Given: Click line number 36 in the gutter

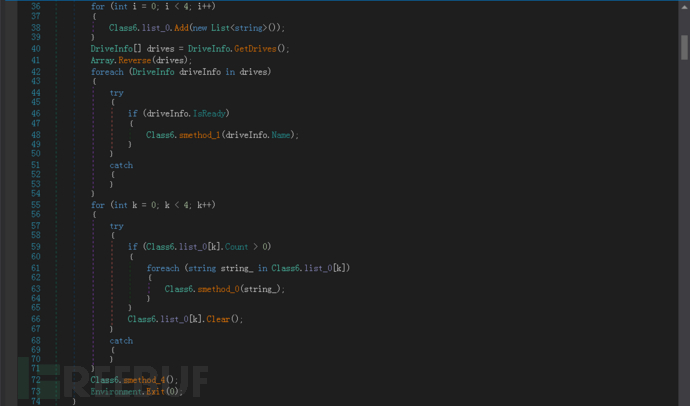Looking at the screenshot, I should 36,6.
